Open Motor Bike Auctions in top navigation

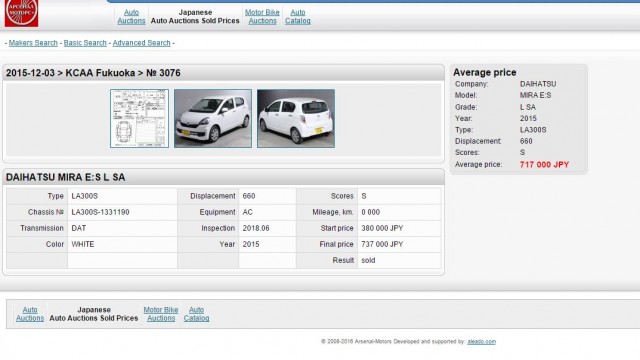[x=262, y=17]
